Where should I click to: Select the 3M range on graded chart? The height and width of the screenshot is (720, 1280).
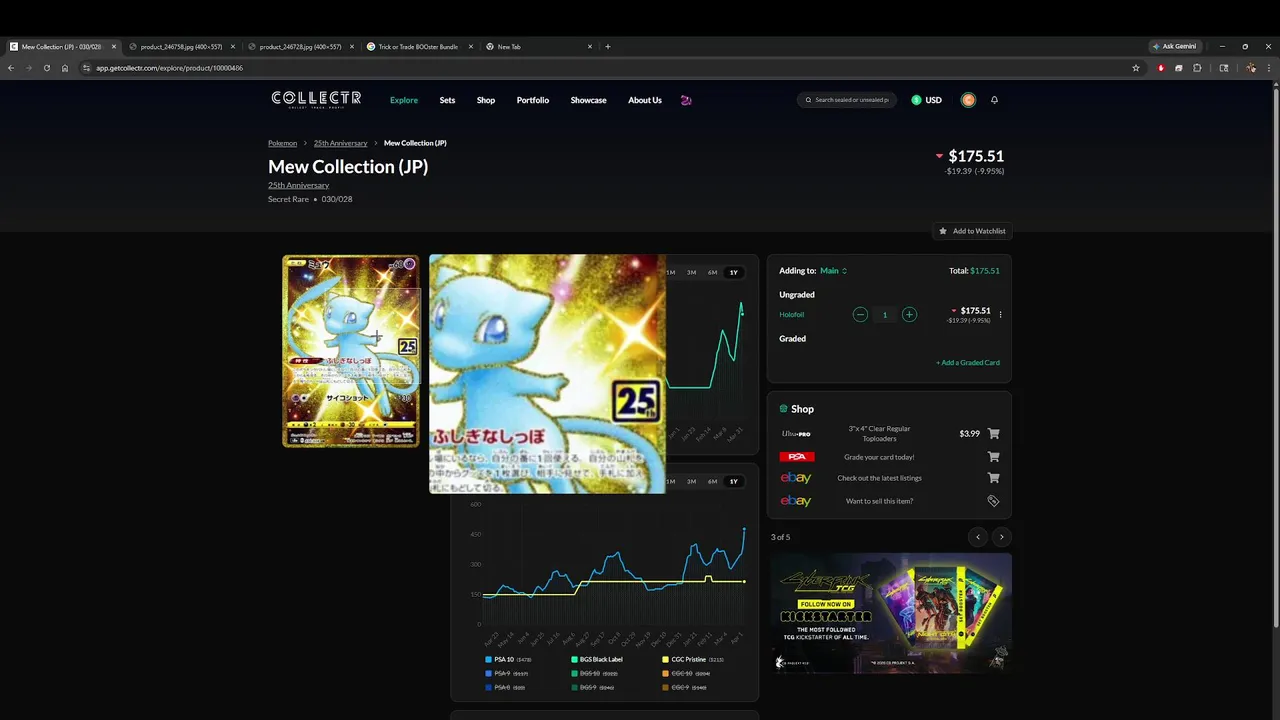point(691,481)
